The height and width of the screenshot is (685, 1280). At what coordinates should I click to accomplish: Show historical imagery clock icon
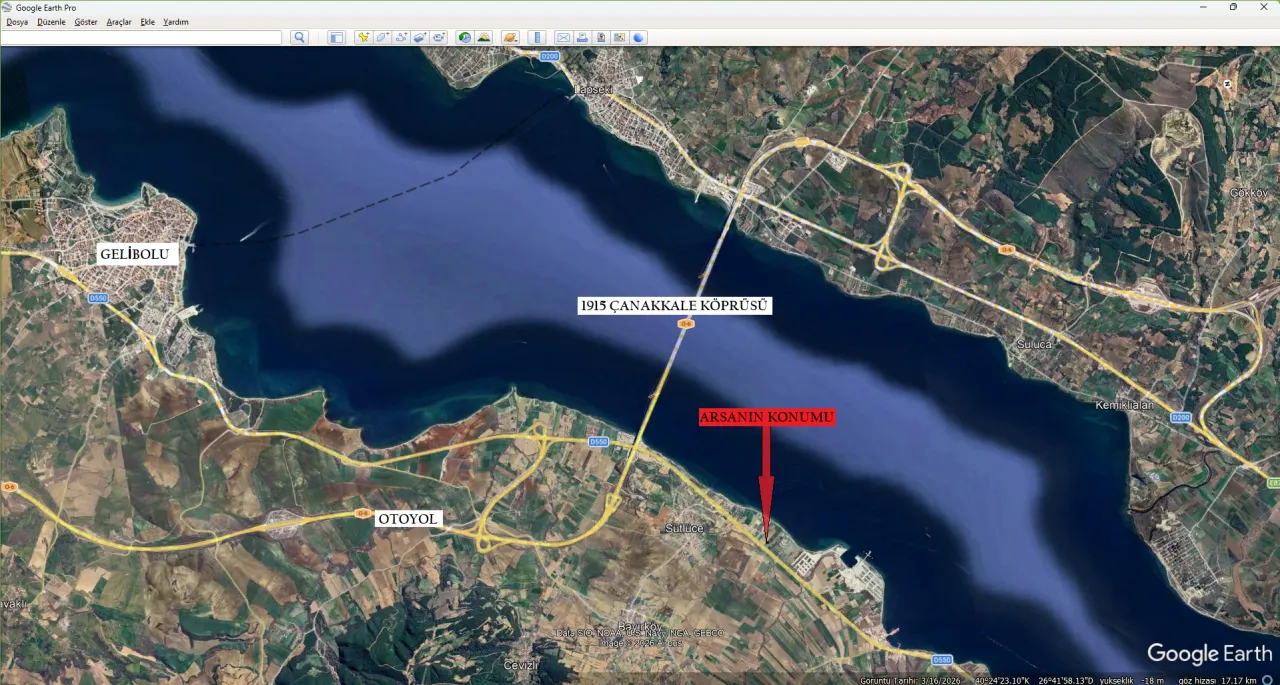[x=465, y=37]
